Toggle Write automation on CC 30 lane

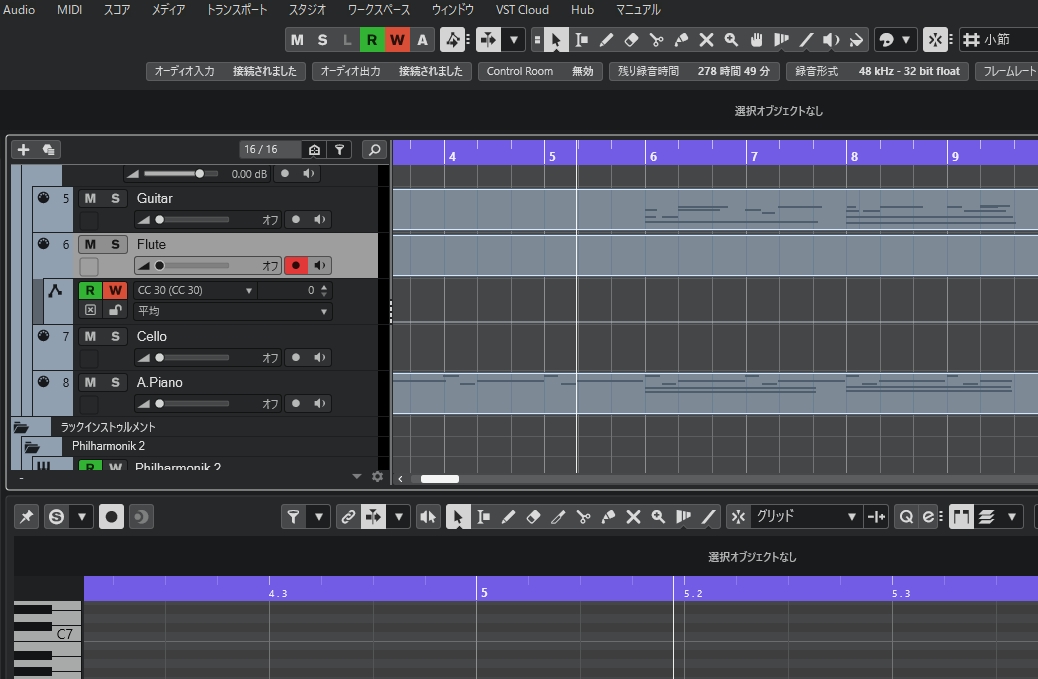tap(115, 291)
